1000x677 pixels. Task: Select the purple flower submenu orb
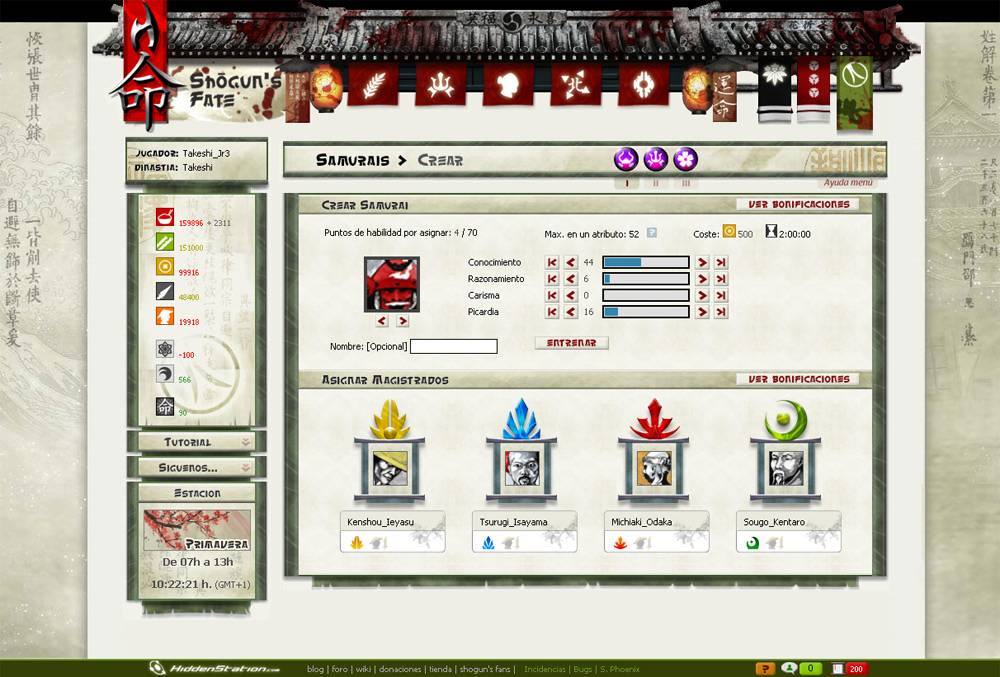click(x=686, y=159)
